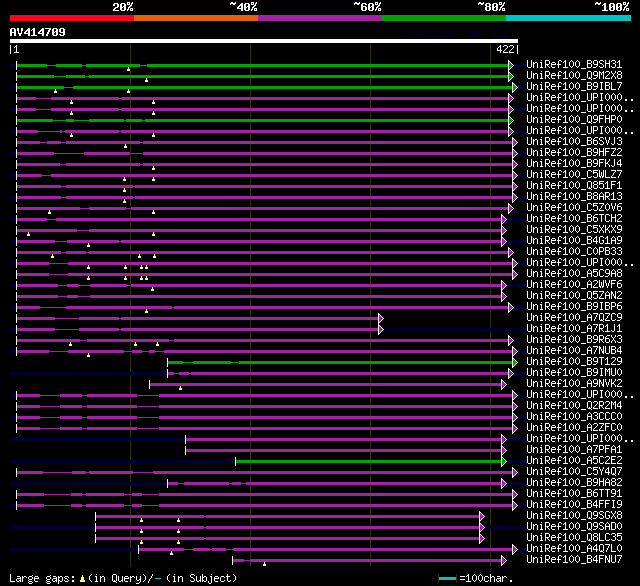Select the UniRef100_C5Z0V6 label
This screenshot has height=586, width=640.
pyautogui.click(x=574, y=207)
